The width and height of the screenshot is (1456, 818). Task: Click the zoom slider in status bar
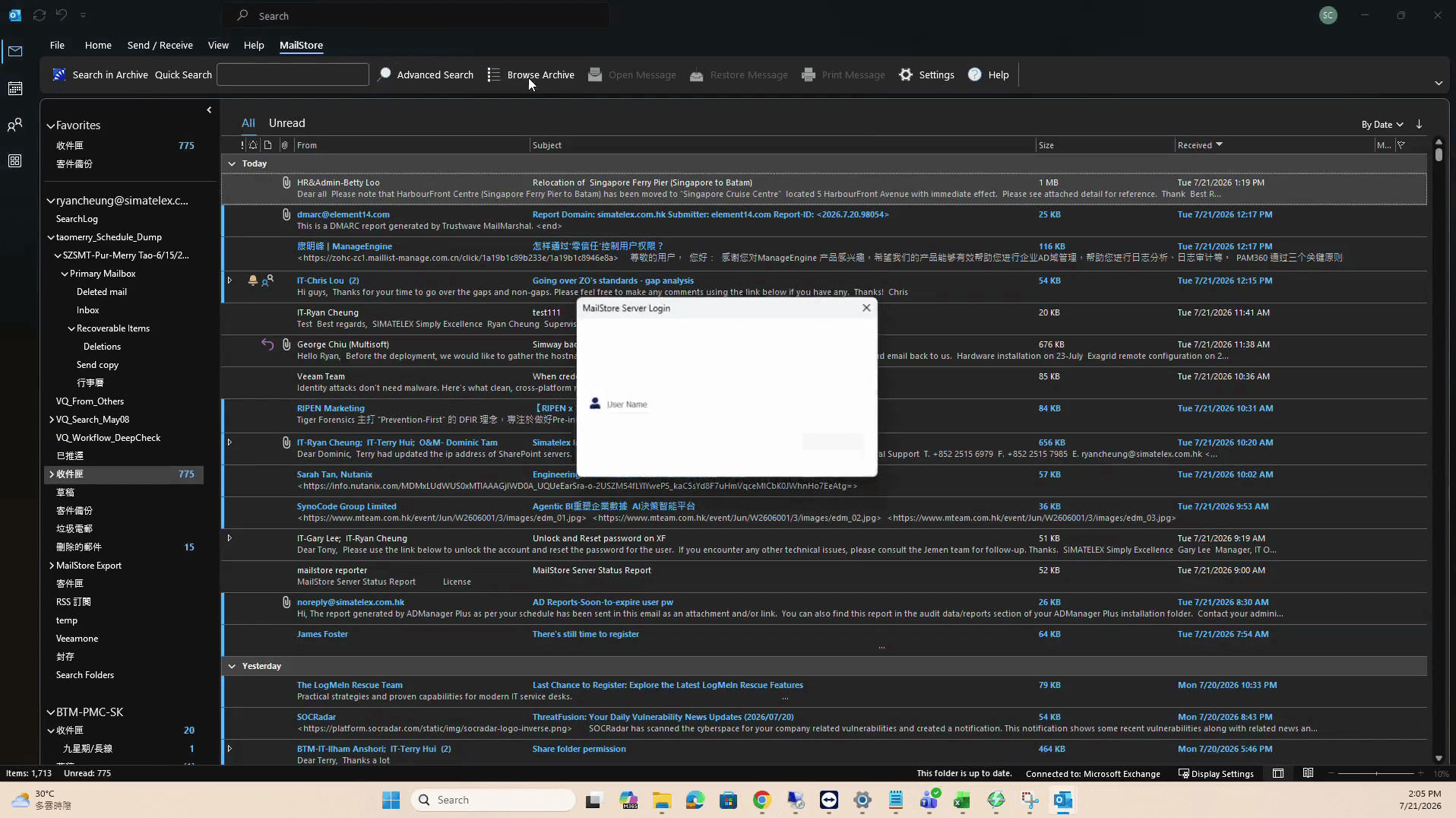1375,774
